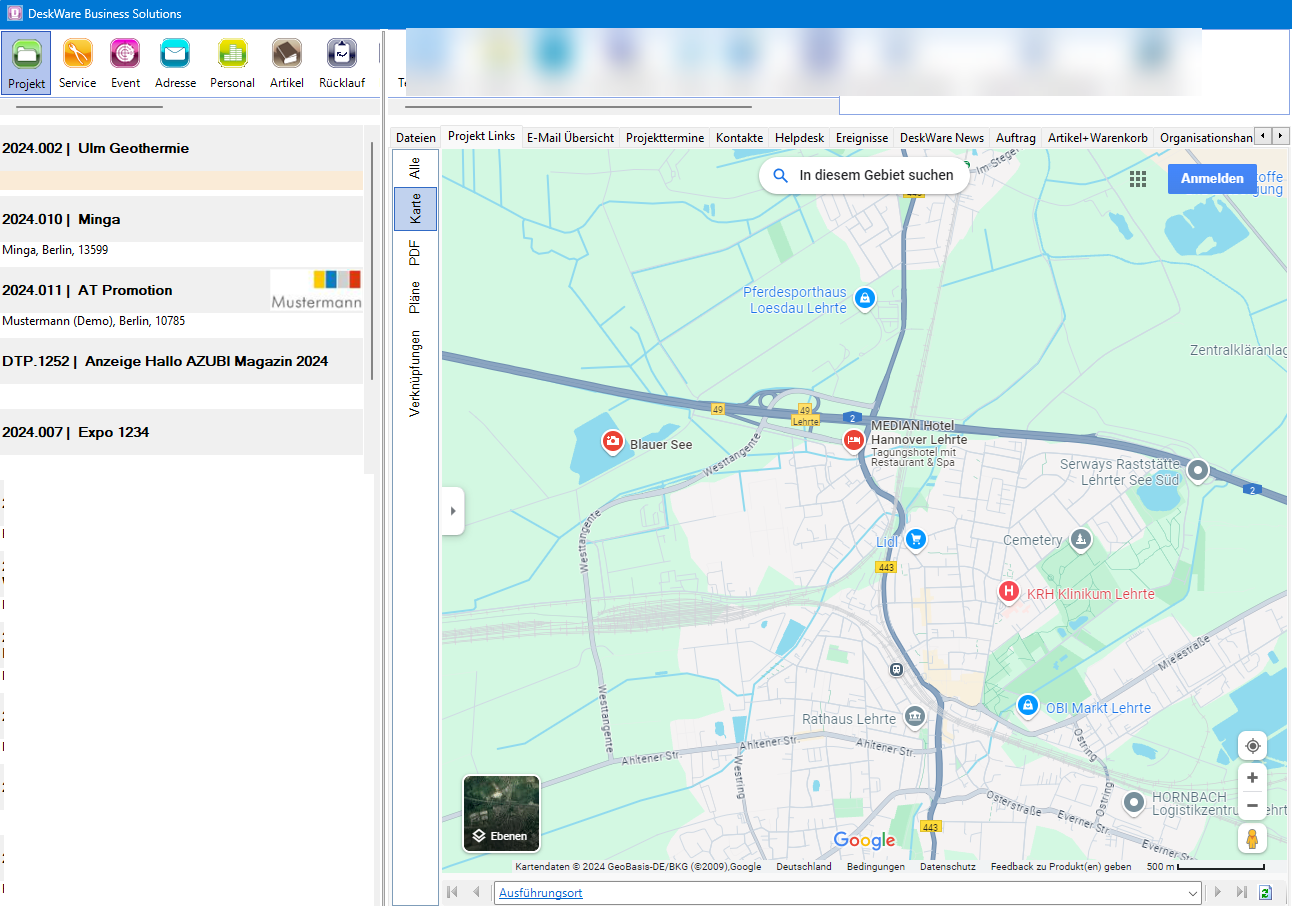
Task: Click the search magnifier icon on map
Action: [781, 175]
